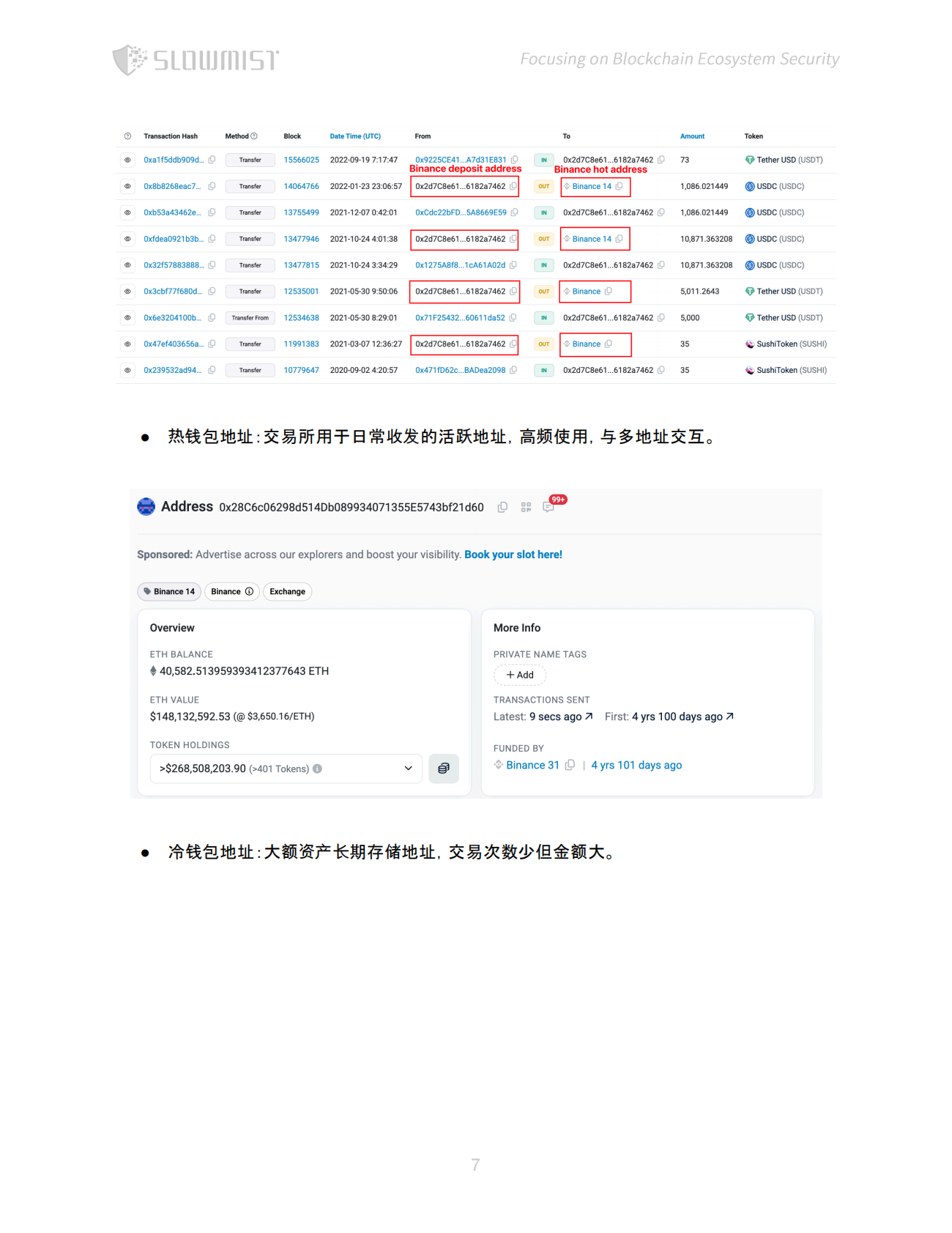Click the Exchange label tag
Viewport: 952px width, 1233px height.
point(287,592)
